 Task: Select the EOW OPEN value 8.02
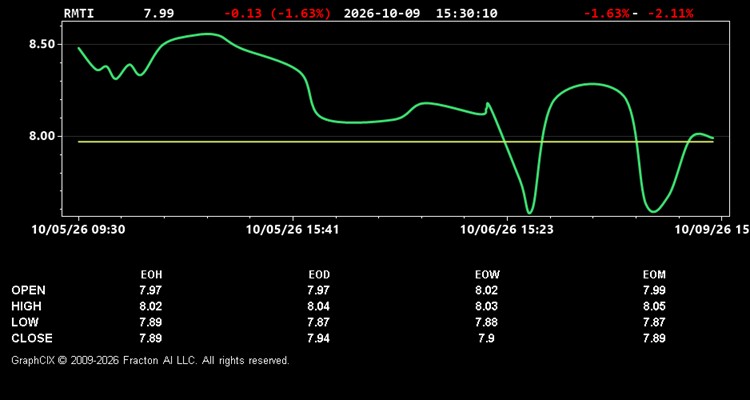[x=486, y=290]
